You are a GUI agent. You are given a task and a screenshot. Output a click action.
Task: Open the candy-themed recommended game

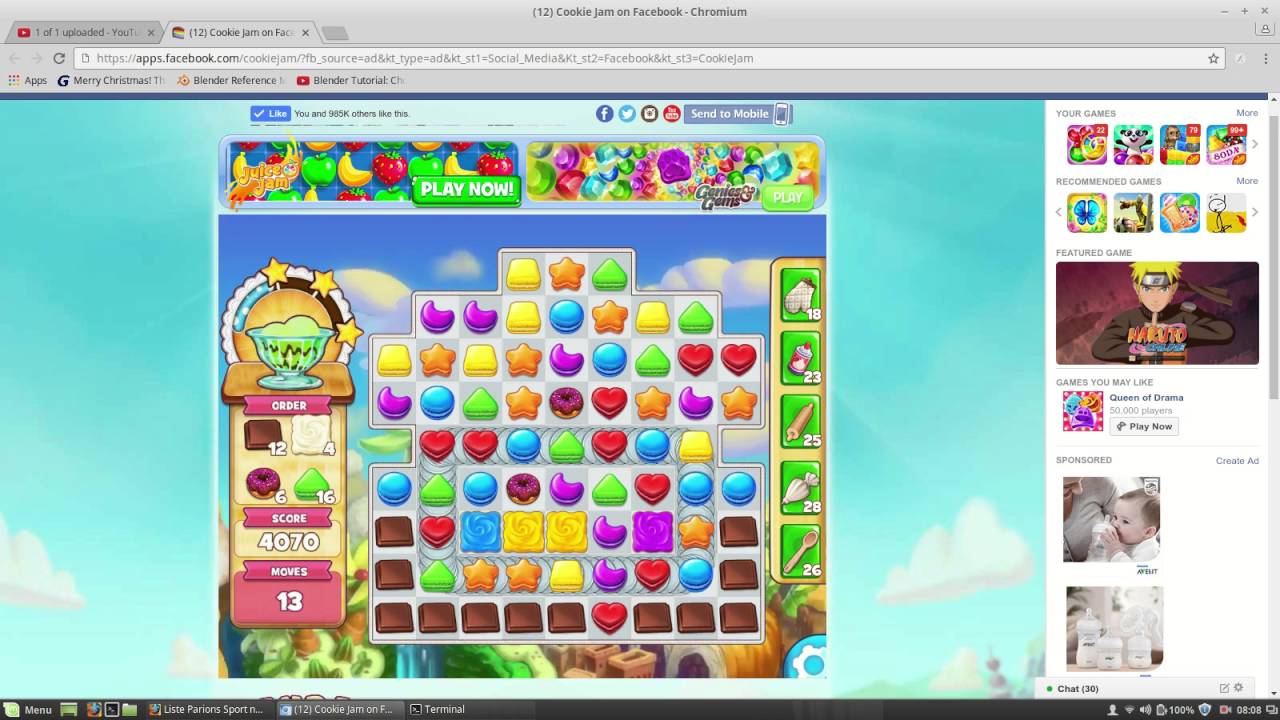pos(1180,213)
